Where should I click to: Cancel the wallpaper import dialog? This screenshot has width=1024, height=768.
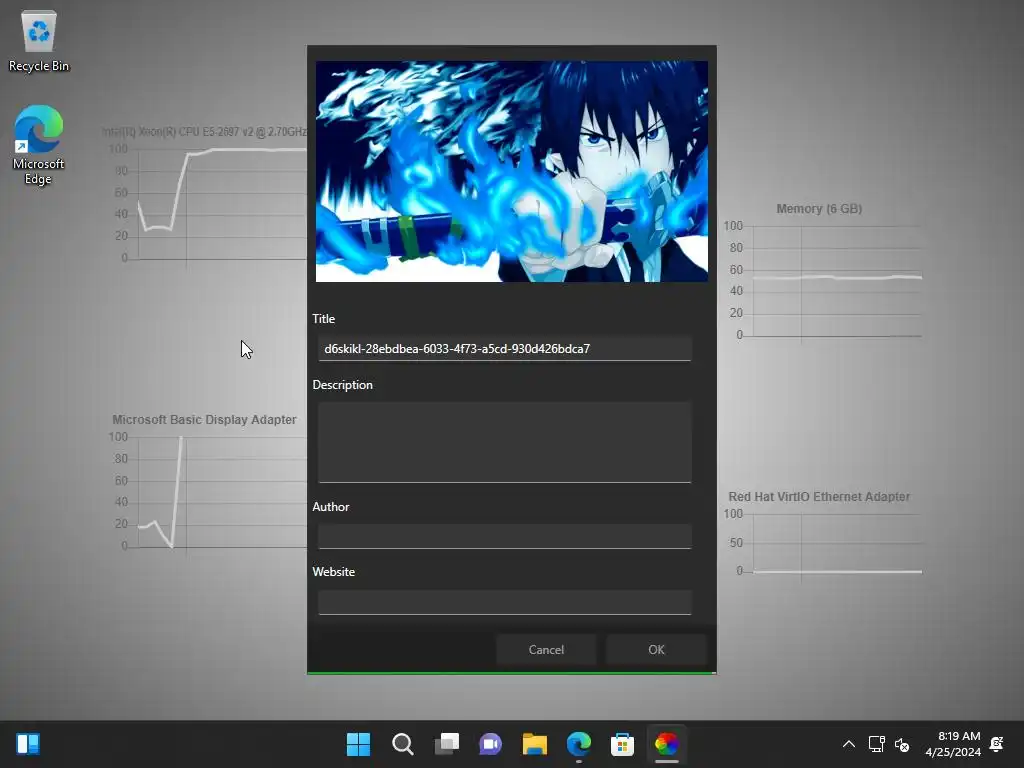coord(546,650)
